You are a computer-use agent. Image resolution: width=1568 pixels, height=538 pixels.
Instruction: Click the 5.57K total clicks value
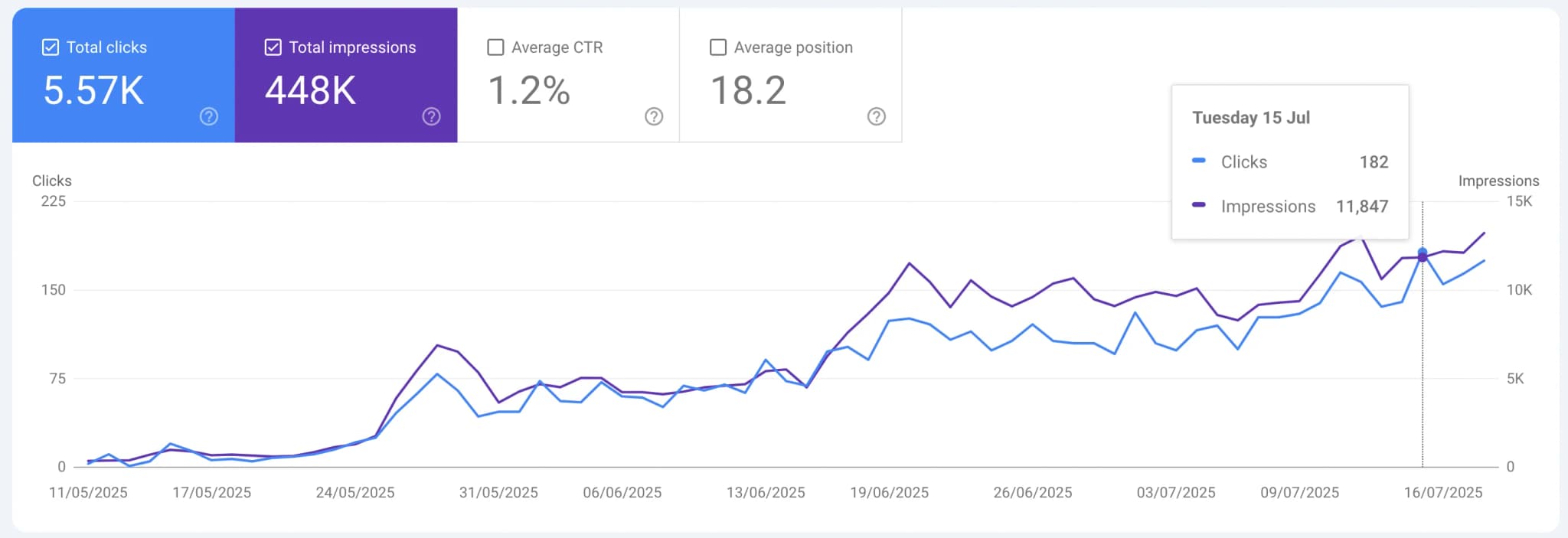point(92,90)
